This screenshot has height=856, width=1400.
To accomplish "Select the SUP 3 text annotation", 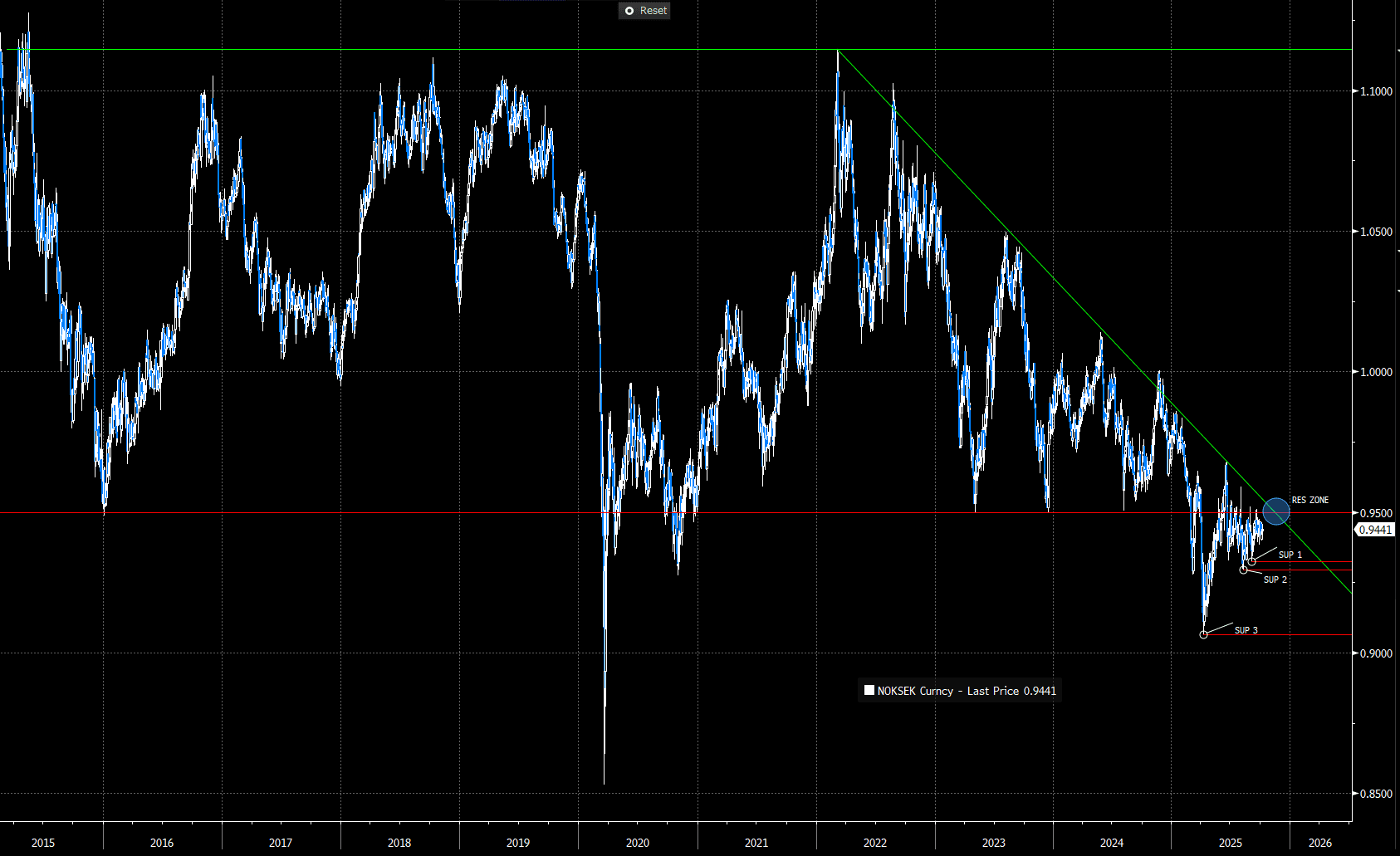I will tap(1246, 630).
